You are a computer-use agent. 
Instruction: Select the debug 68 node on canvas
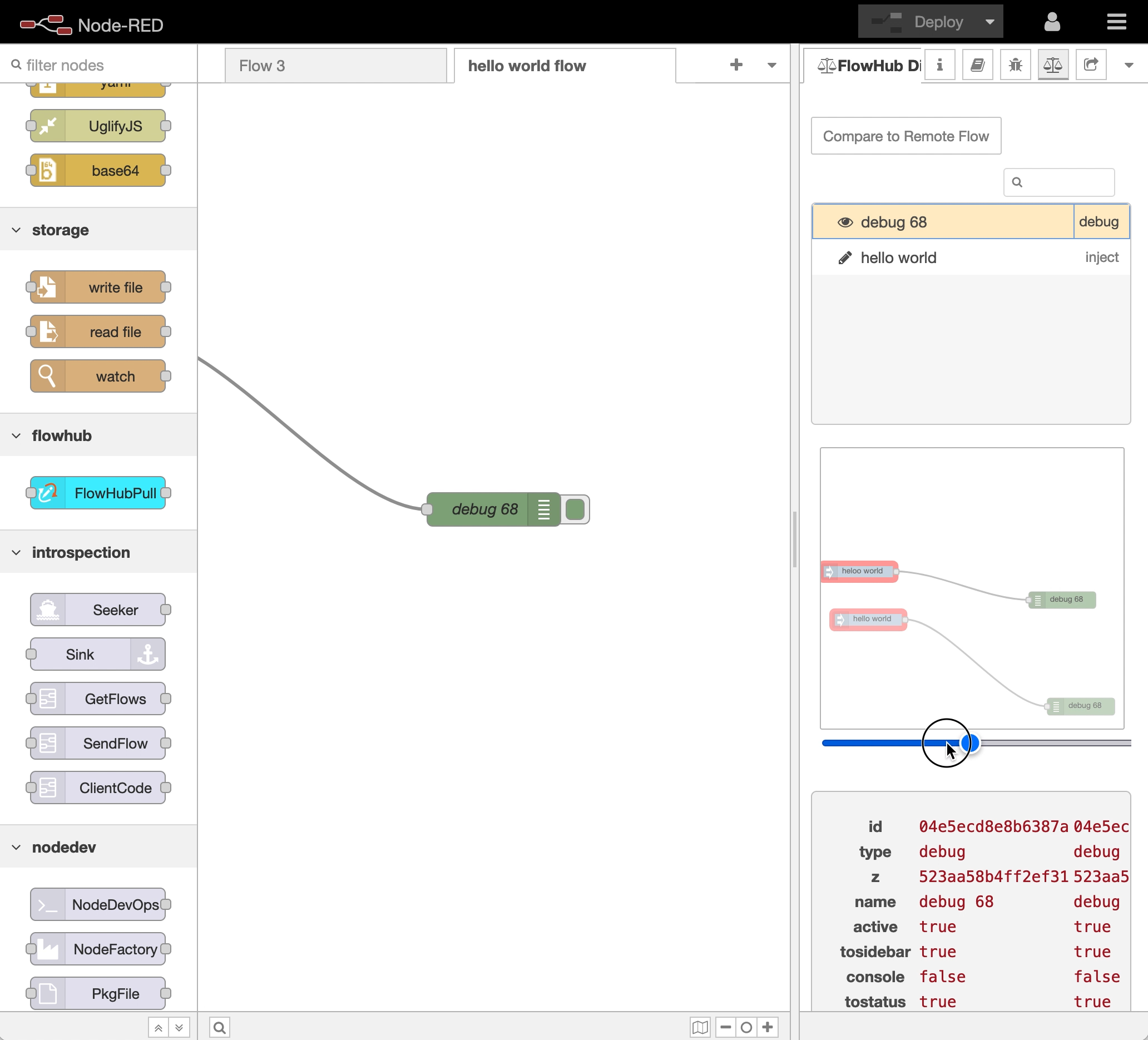pyautogui.click(x=493, y=509)
